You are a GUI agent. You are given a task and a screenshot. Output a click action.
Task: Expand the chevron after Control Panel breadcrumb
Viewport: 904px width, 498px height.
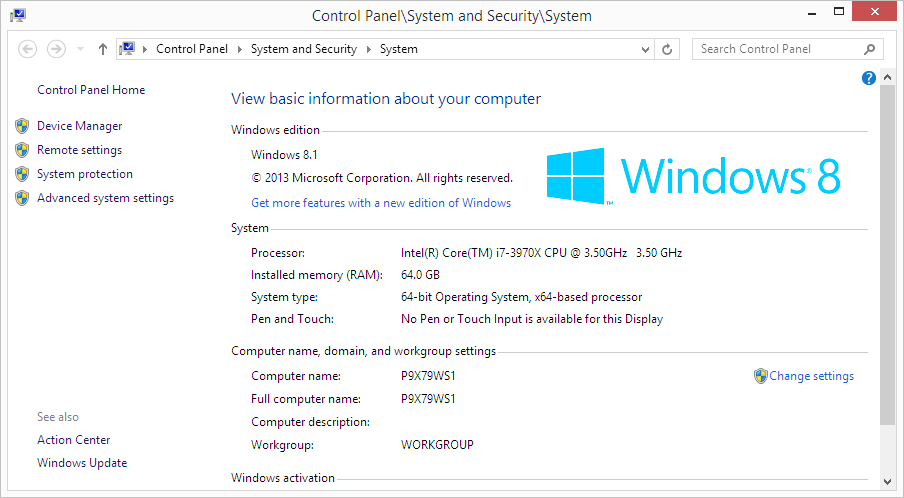[x=240, y=49]
